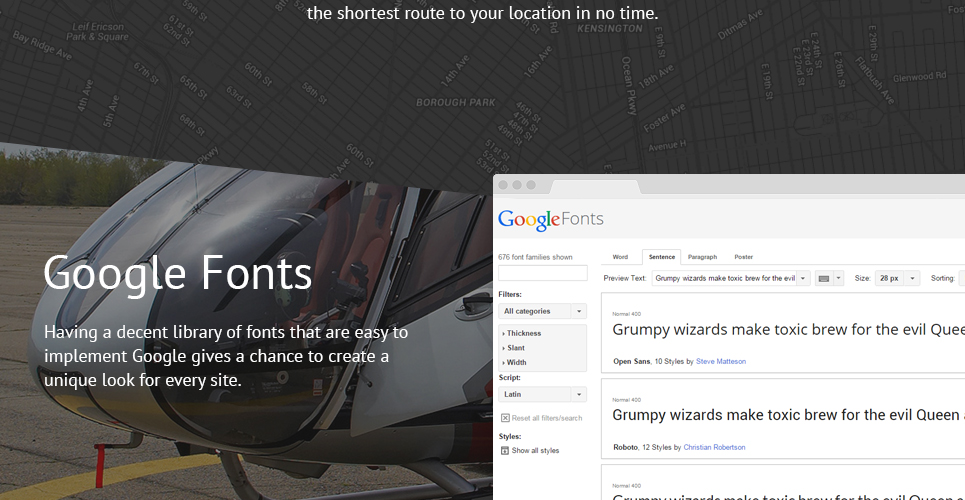The image size is (965, 500).
Task: Click 'Normal 400' in the Roboto card
Action: click(x=627, y=400)
